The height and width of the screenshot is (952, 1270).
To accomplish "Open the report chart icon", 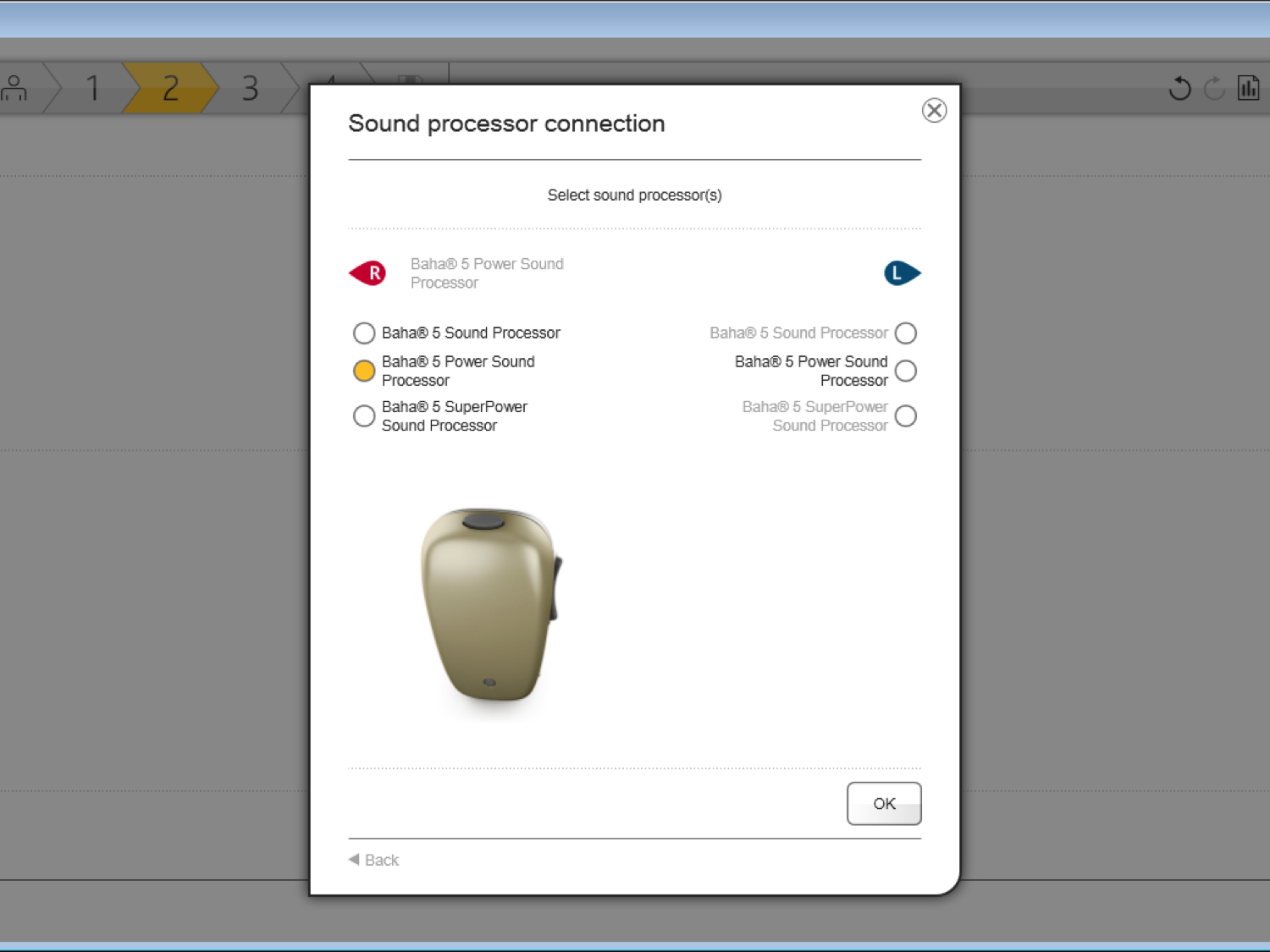I will (x=1249, y=88).
